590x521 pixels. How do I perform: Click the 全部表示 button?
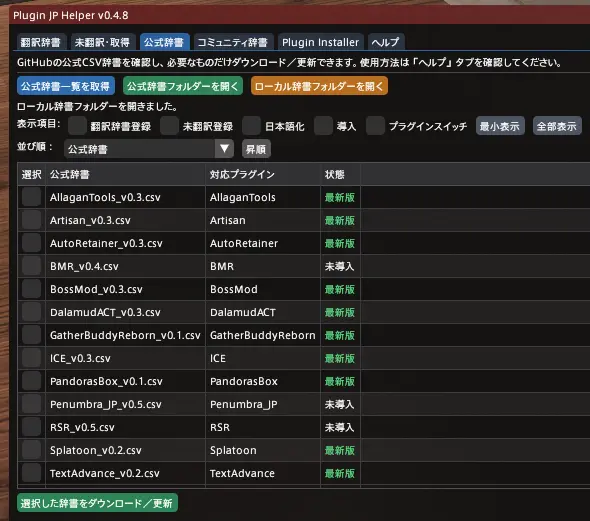pos(557,126)
